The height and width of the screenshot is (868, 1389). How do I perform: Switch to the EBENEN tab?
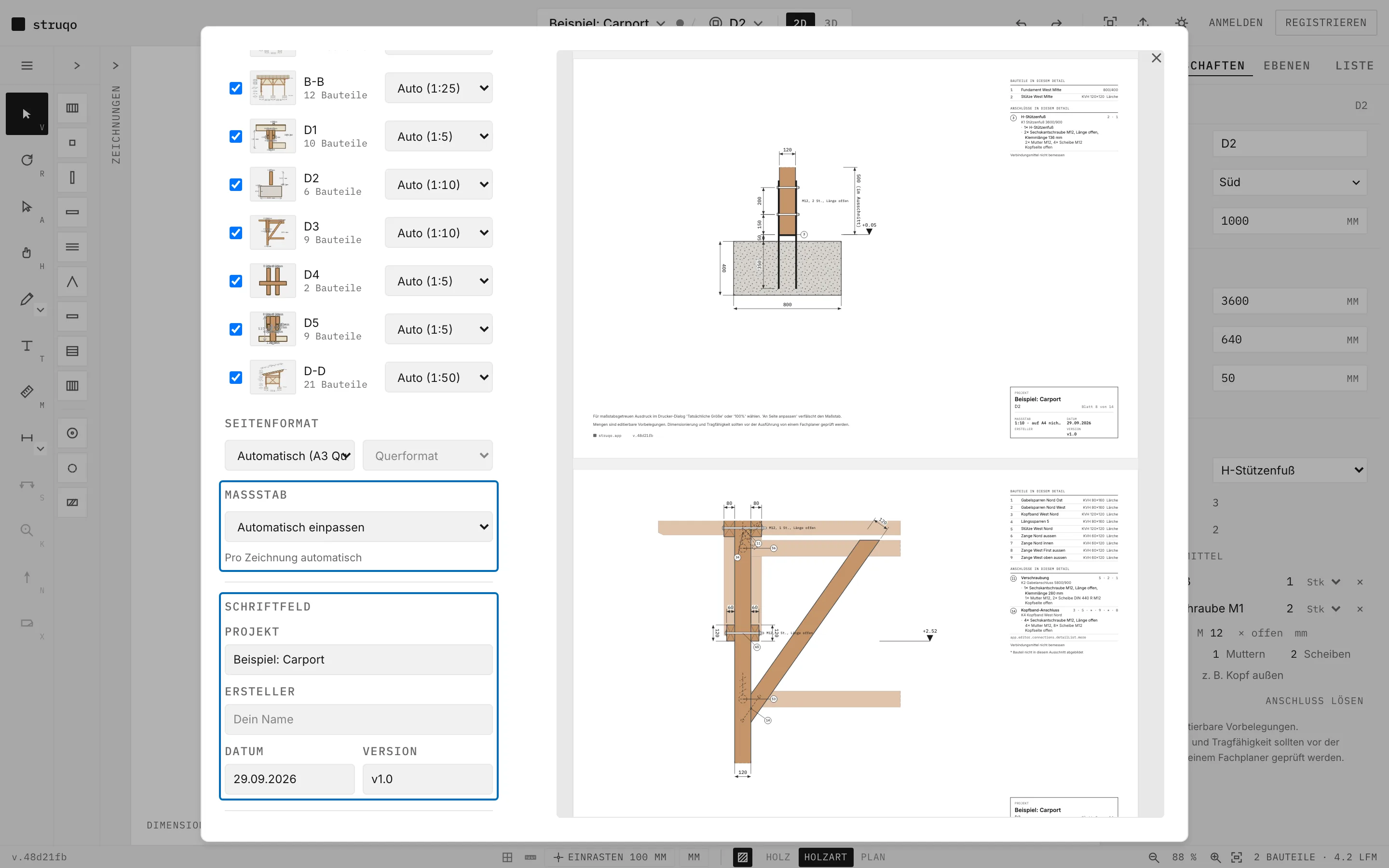(1286, 66)
